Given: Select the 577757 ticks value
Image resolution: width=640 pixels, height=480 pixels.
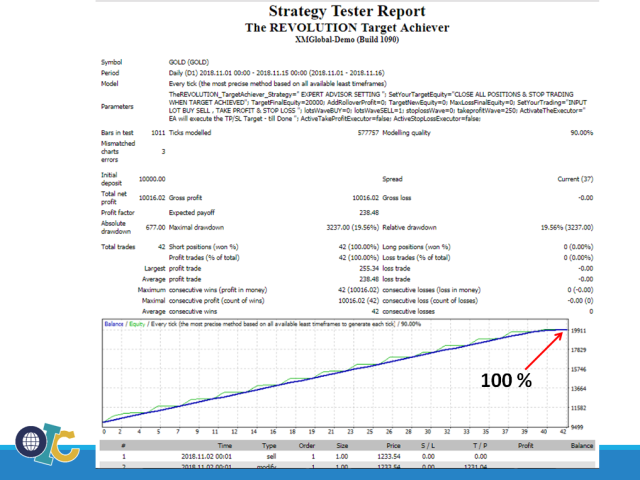Looking at the screenshot, I should (x=368, y=133).
